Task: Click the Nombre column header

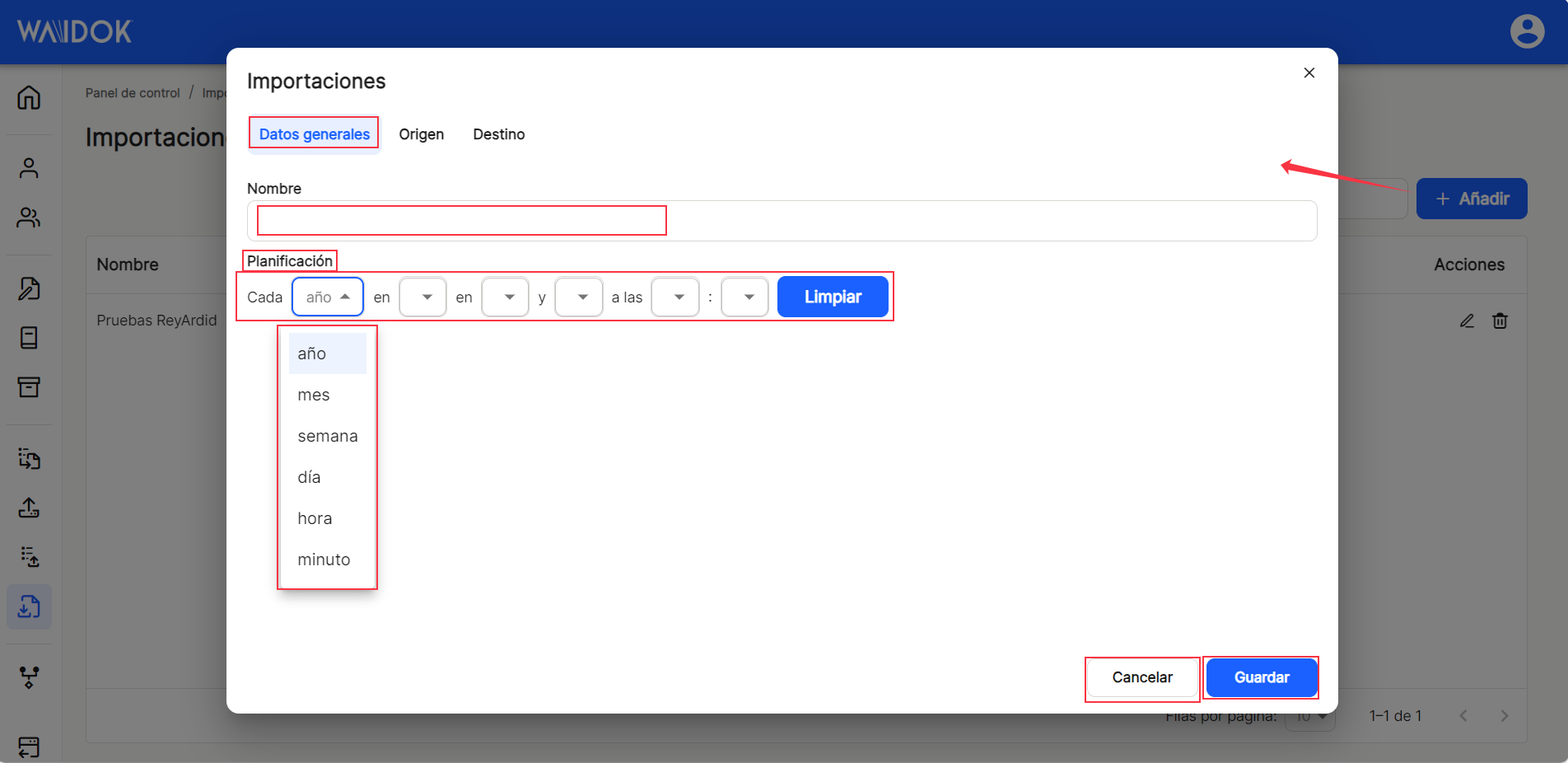Action: coord(128,264)
